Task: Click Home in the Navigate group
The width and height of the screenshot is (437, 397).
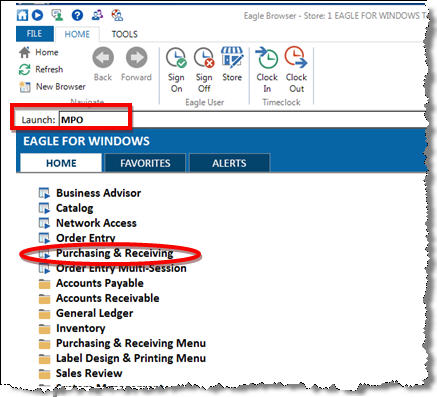Action: coord(39,52)
